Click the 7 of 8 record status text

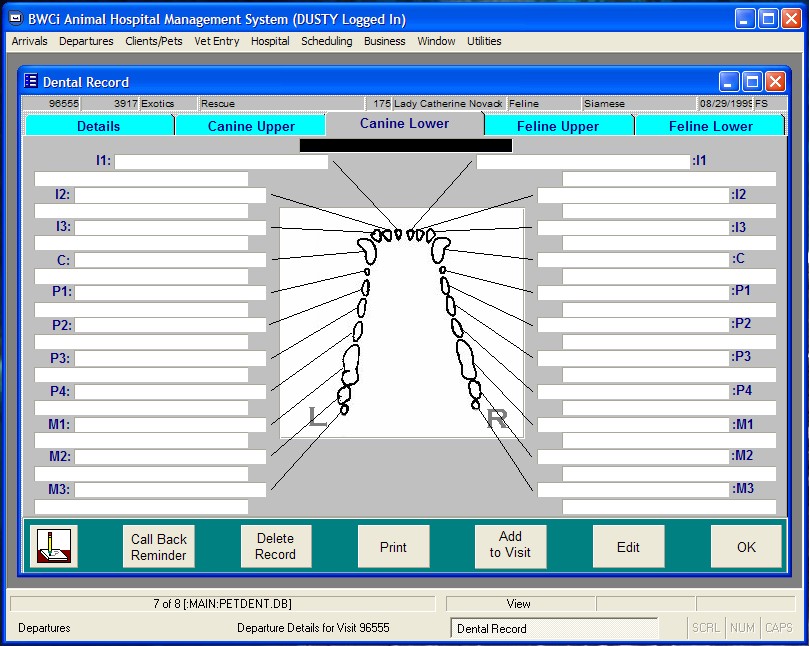222,604
